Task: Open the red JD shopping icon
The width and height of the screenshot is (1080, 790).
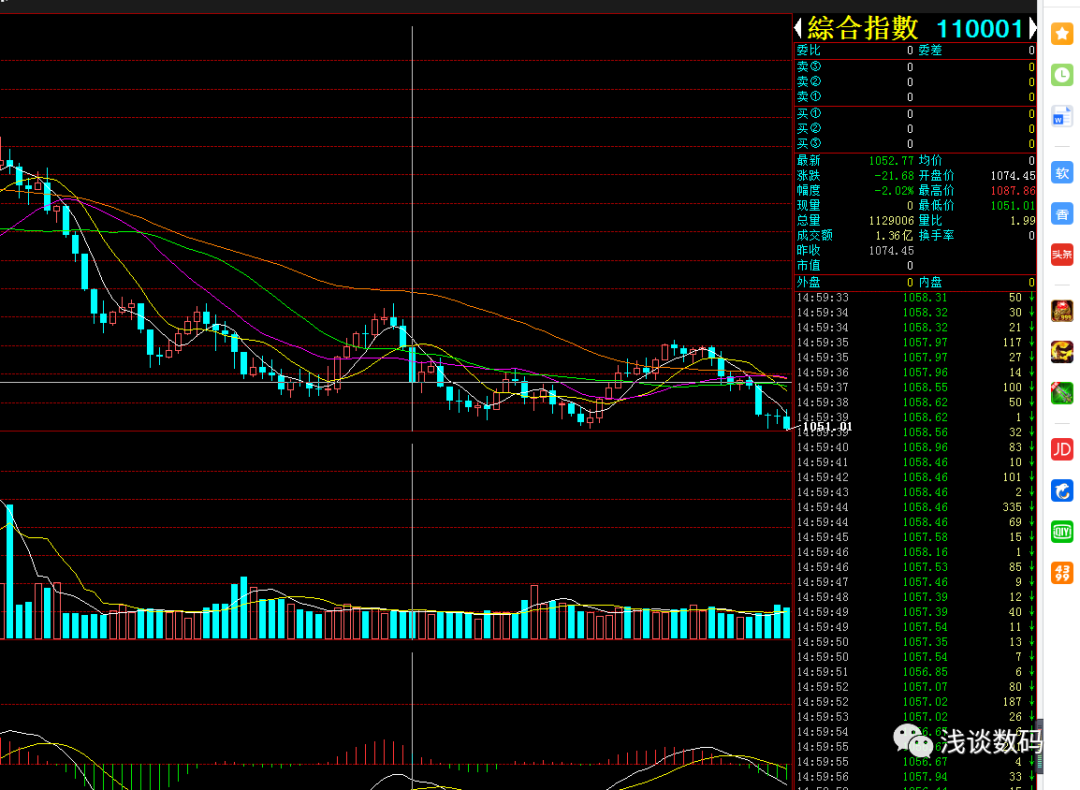Action: tap(1061, 450)
